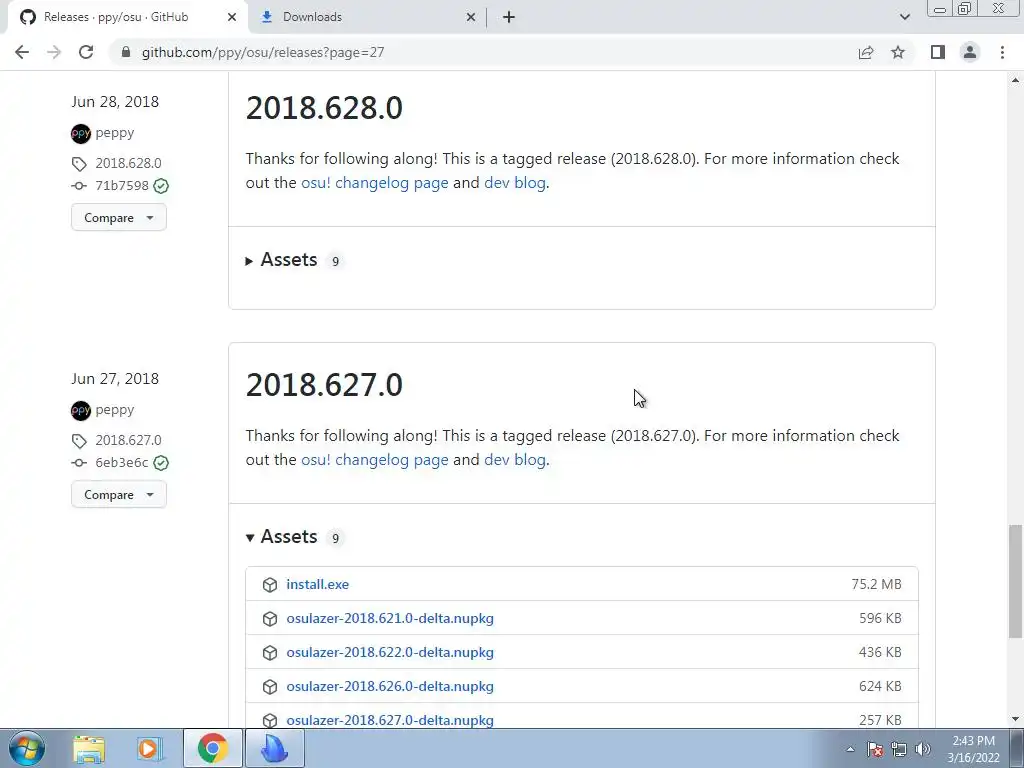1024x768 pixels.
Task: Switch to the Downloads tab
Action: click(367, 17)
